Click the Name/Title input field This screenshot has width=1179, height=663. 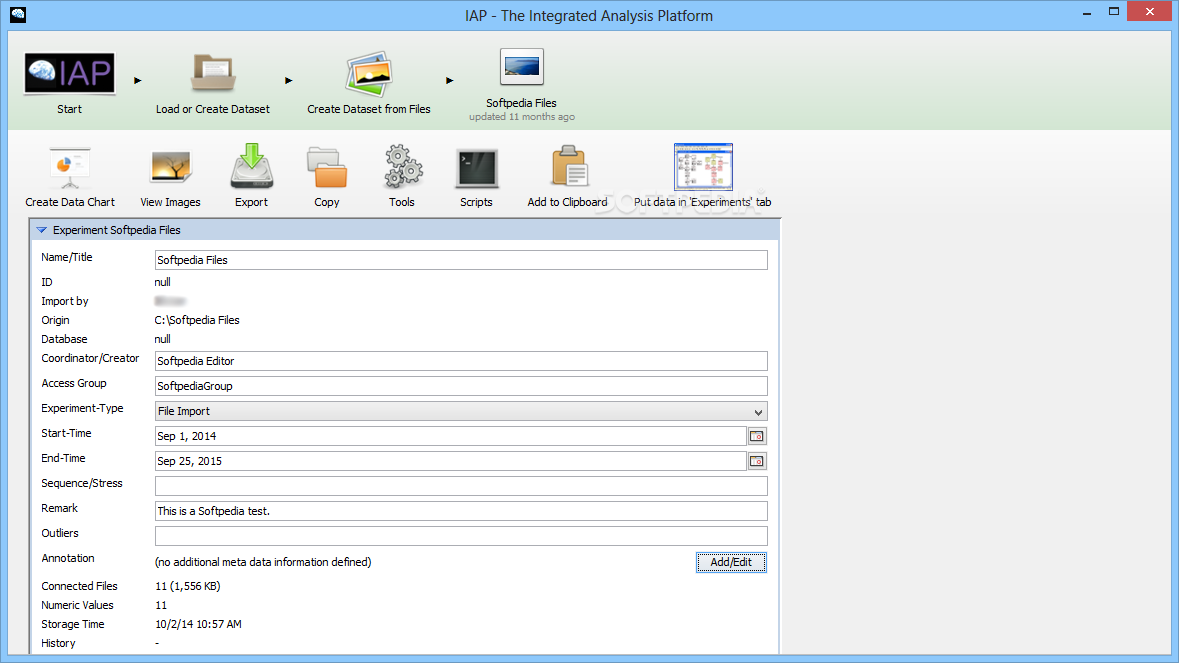(x=461, y=260)
